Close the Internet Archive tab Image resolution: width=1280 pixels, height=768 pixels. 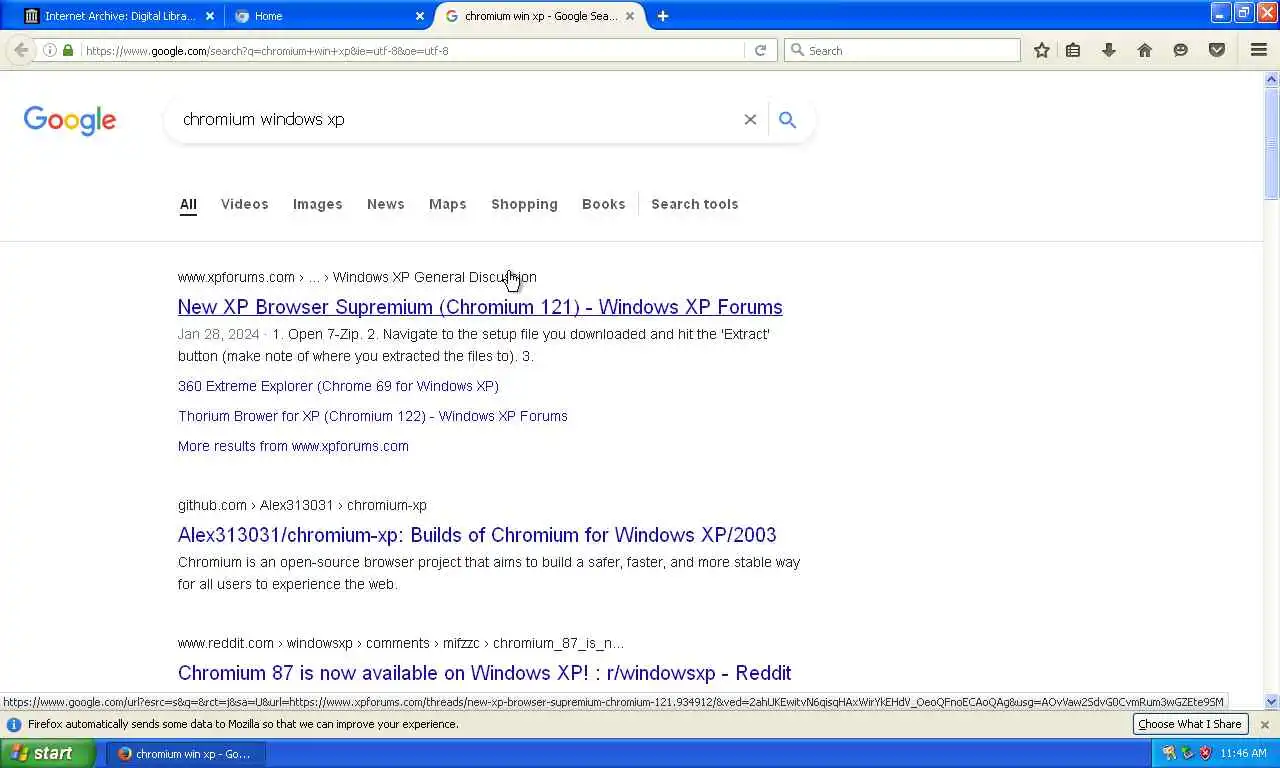[209, 16]
